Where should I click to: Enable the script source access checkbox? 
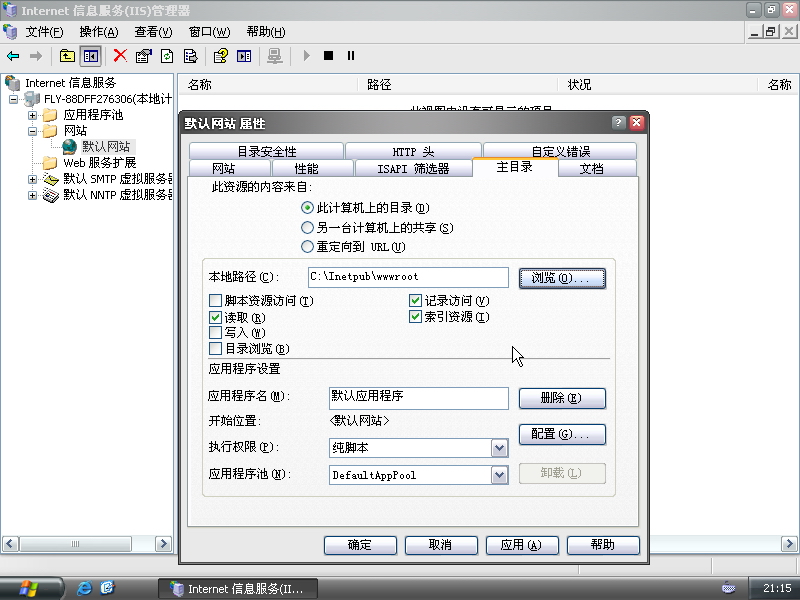click(x=215, y=301)
